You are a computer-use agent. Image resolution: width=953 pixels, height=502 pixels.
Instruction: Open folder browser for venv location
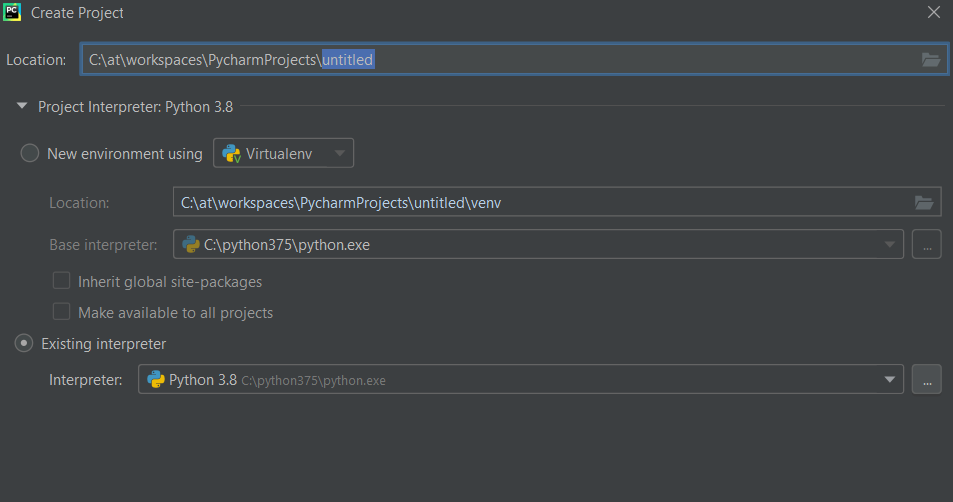tap(924, 202)
